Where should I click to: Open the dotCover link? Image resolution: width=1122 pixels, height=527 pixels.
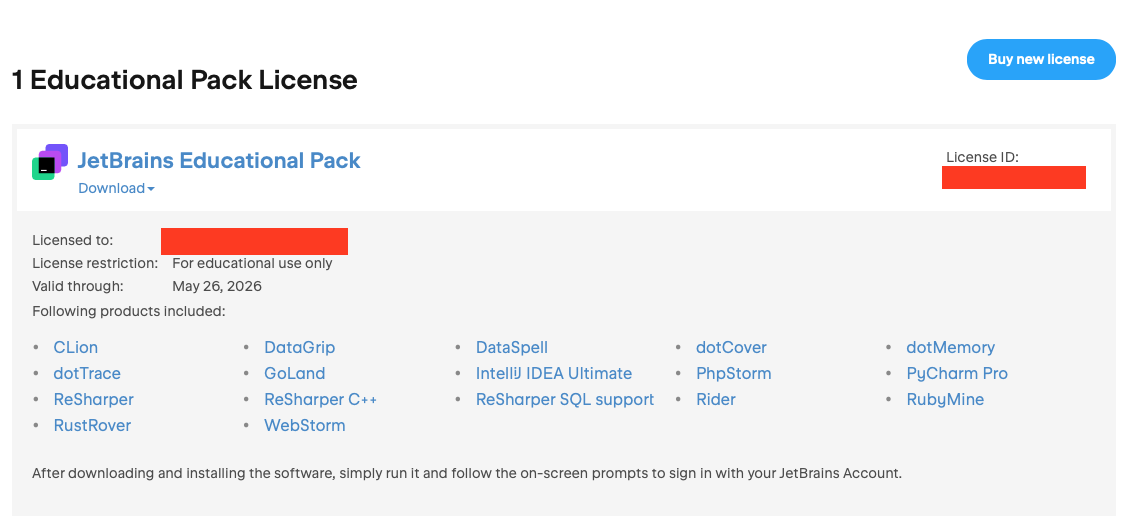(731, 347)
